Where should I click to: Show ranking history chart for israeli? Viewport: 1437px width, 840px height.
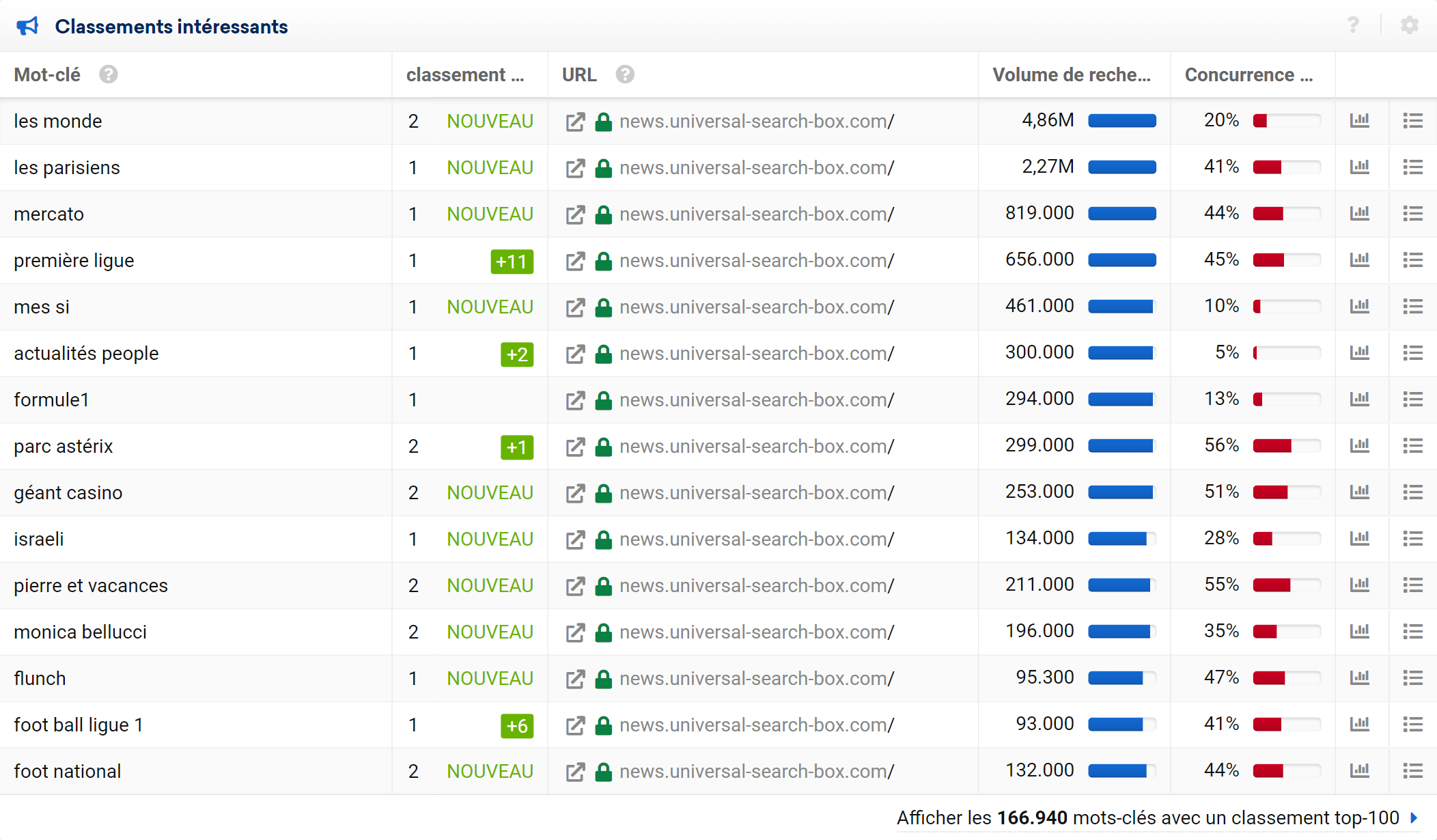[1360, 539]
